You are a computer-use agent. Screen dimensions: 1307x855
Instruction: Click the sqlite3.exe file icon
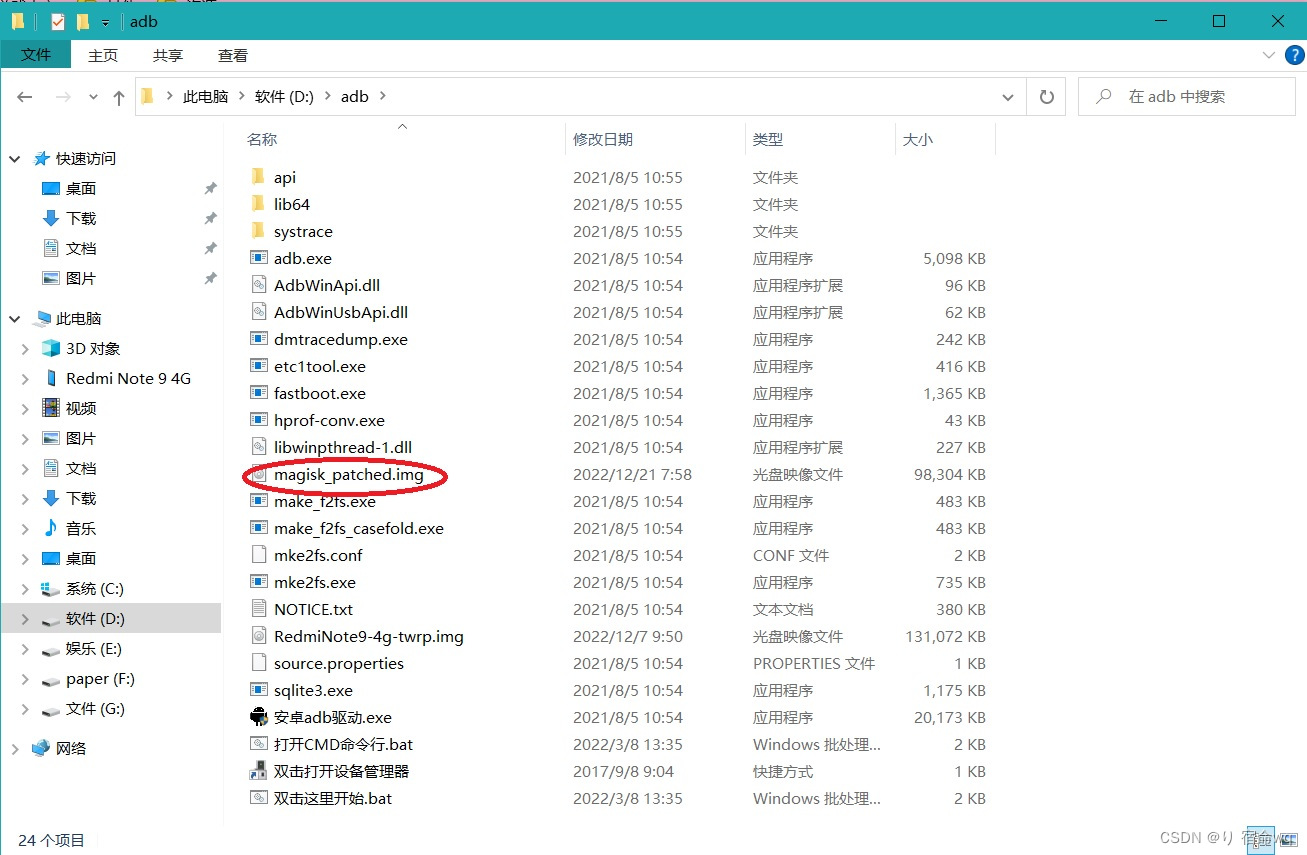click(x=259, y=690)
